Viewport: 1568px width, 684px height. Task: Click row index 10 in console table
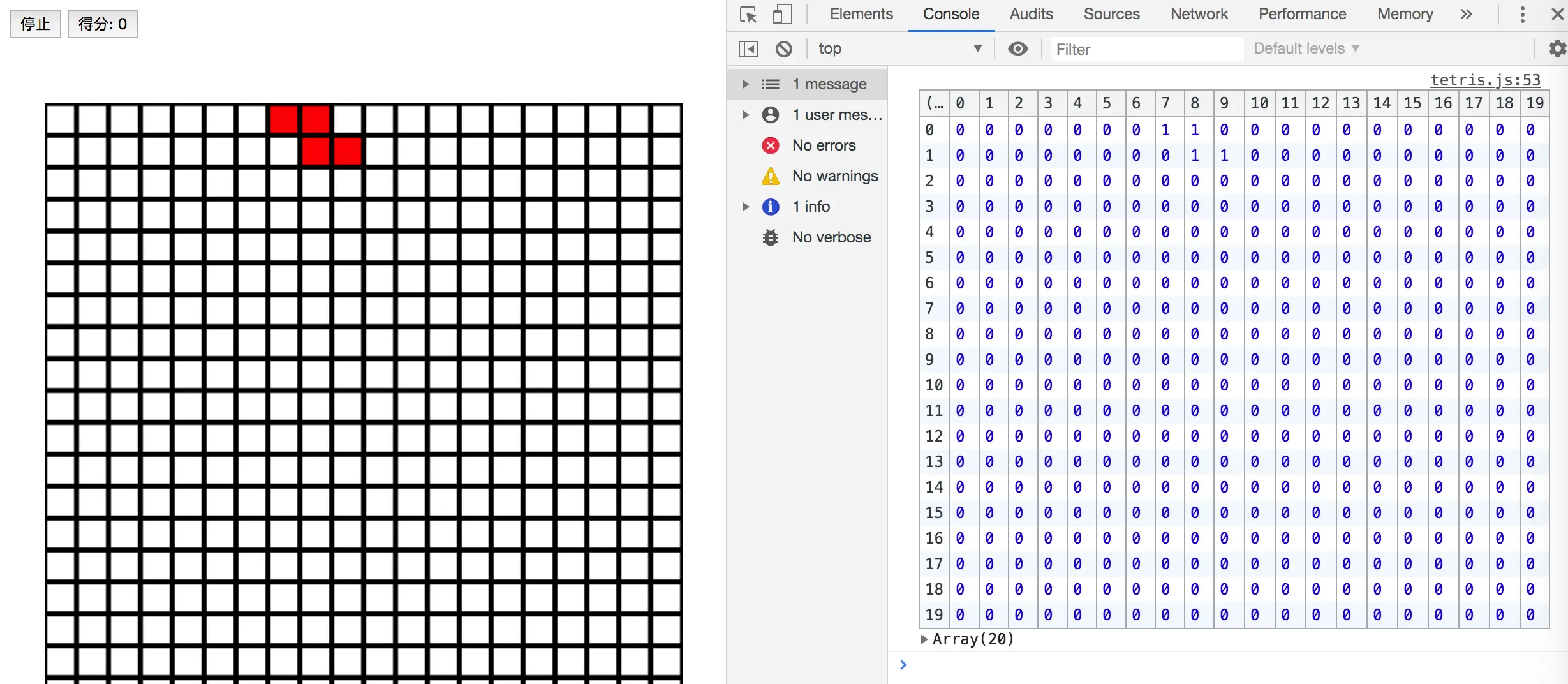coord(934,385)
